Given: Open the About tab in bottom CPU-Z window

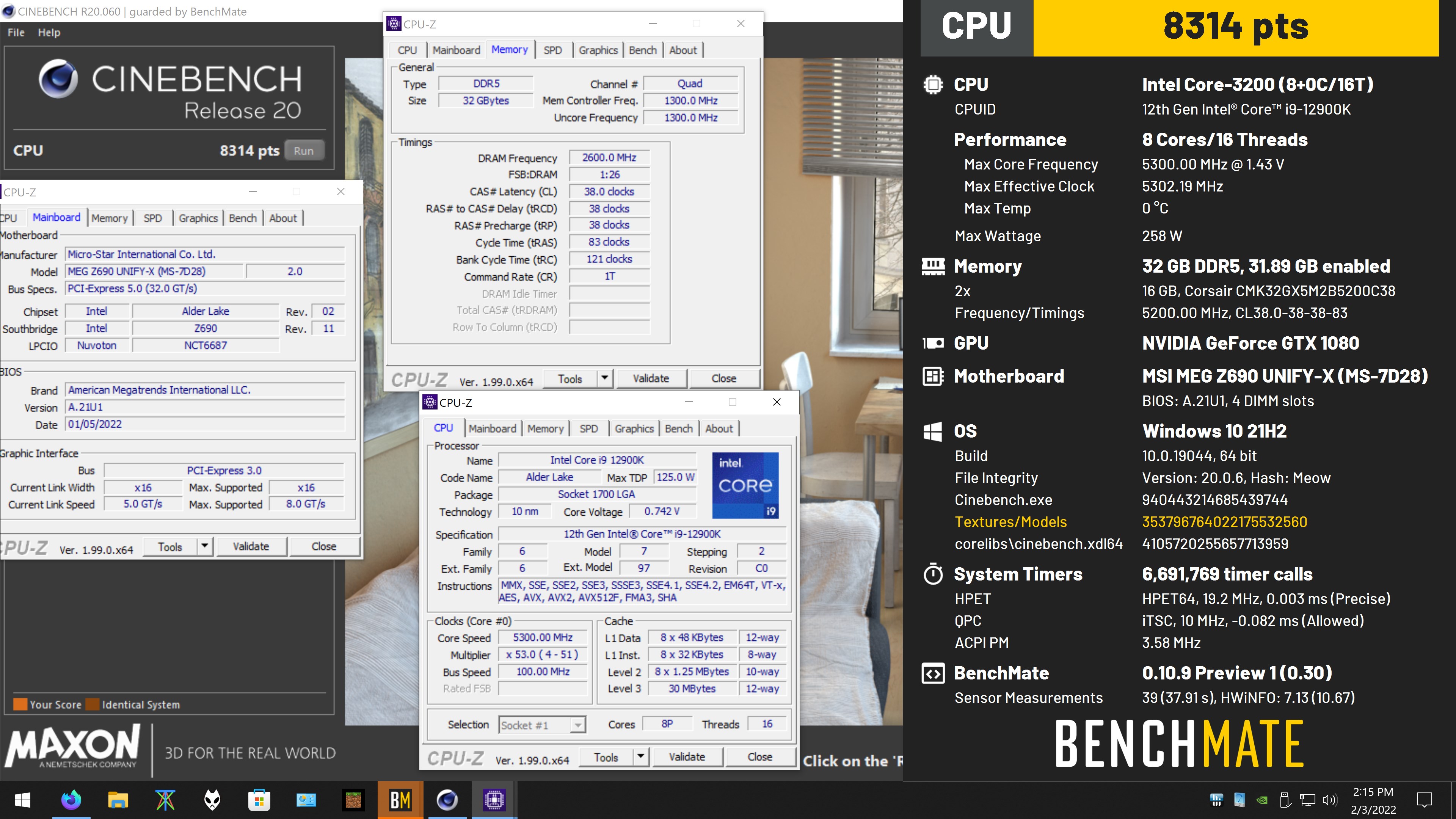Looking at the screenshot, I should pyautogui.click(x=719, y=428).
